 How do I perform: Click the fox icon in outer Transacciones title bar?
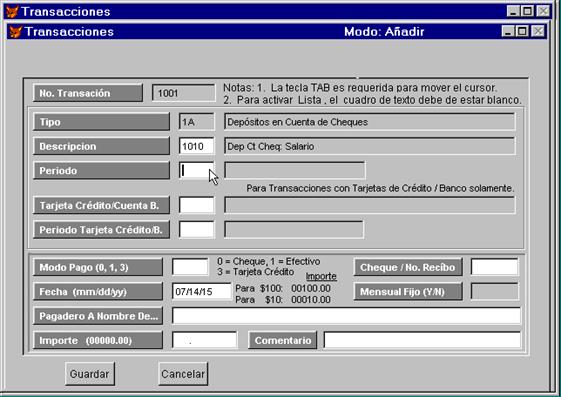pos(12,11)
